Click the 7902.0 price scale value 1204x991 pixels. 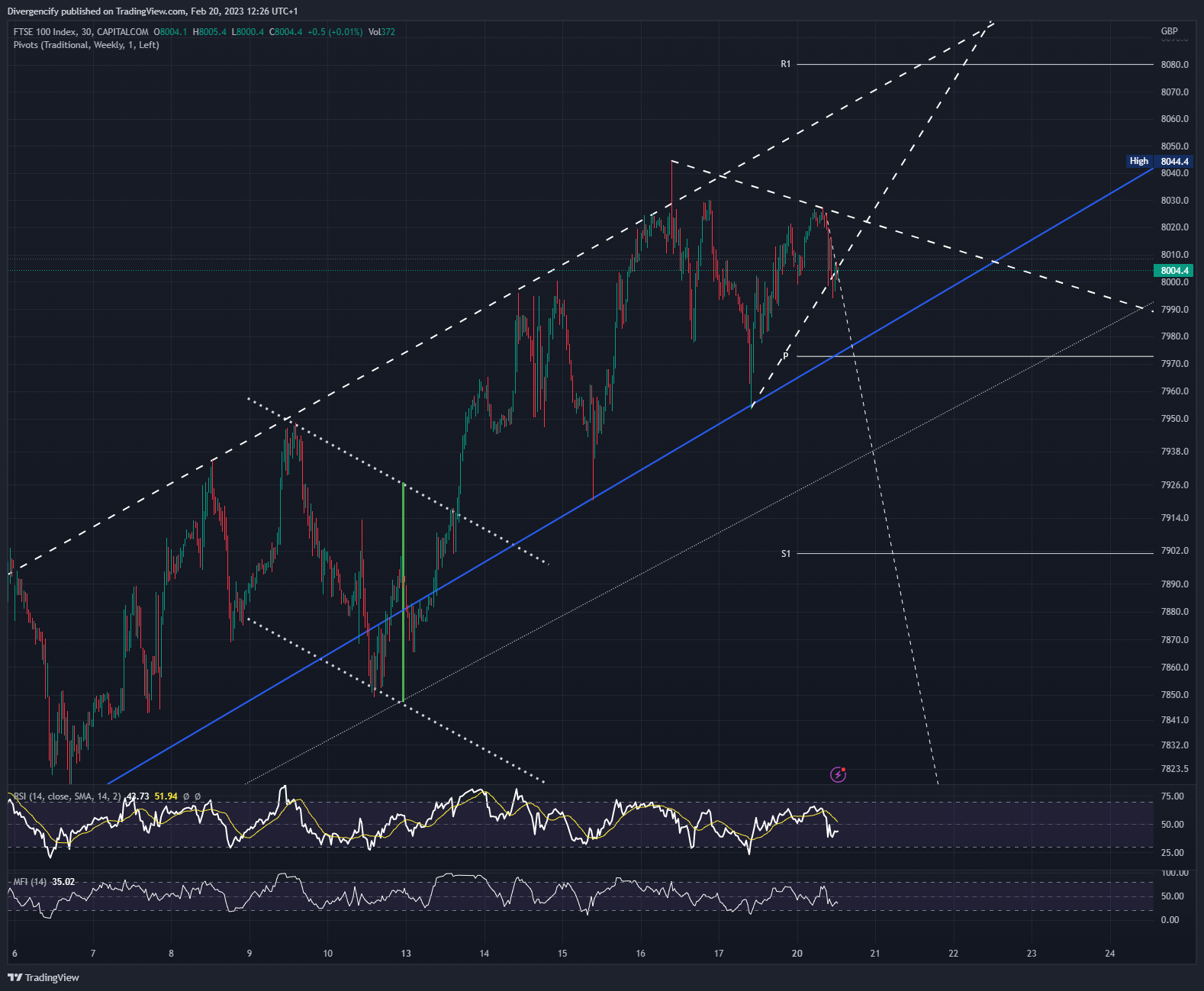(x=1174, y=551)
